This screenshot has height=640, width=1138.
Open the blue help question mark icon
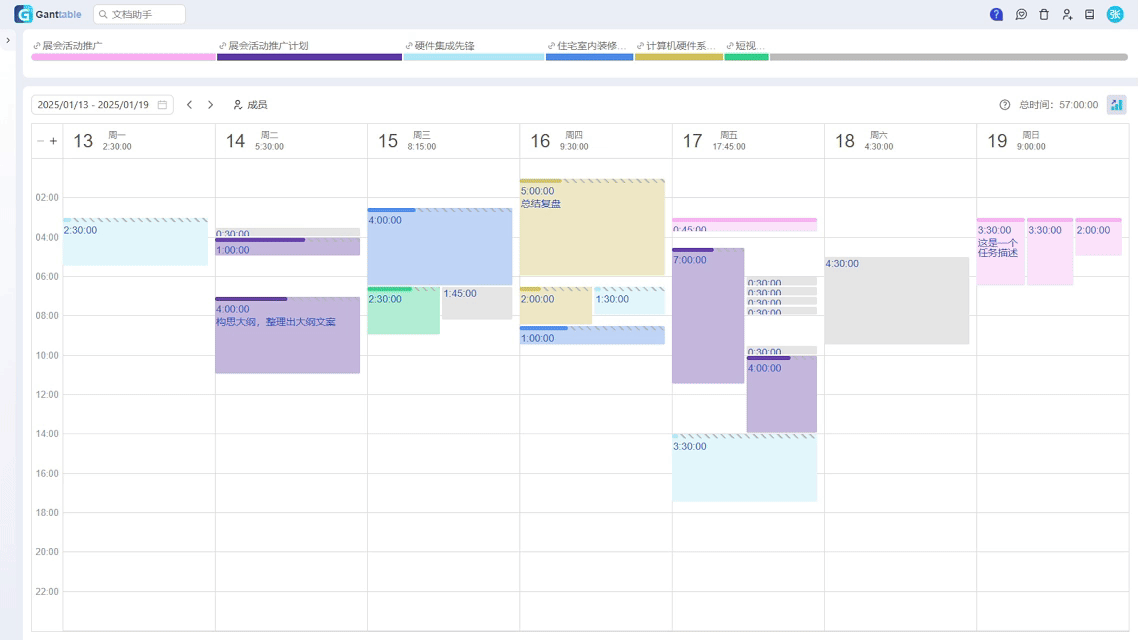click(996, 15)
